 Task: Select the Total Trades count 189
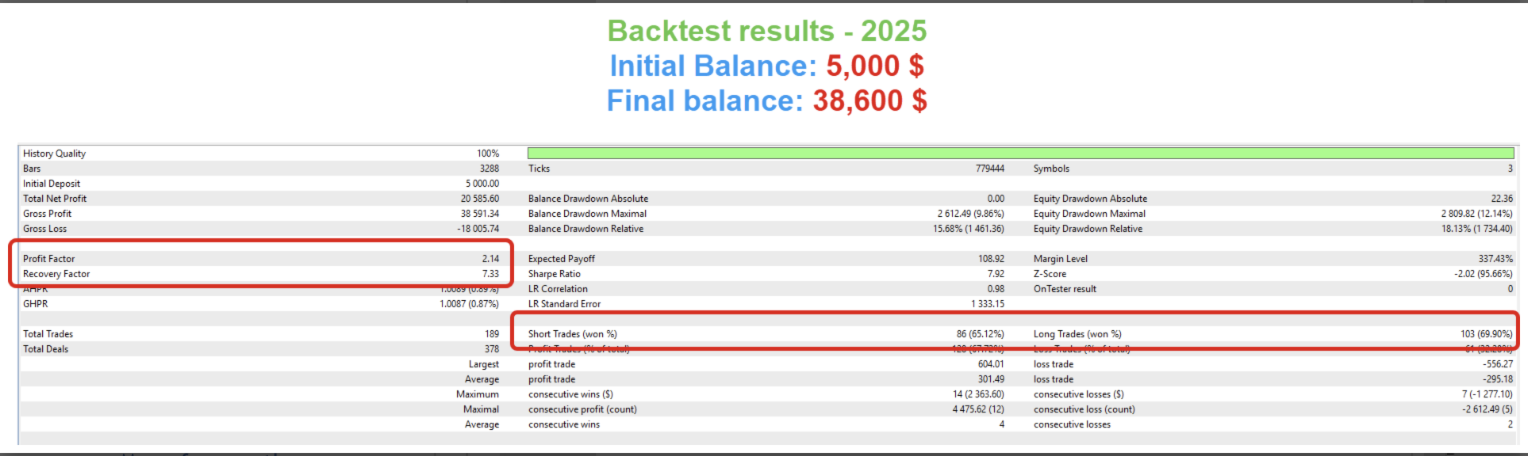click(491, 334)
